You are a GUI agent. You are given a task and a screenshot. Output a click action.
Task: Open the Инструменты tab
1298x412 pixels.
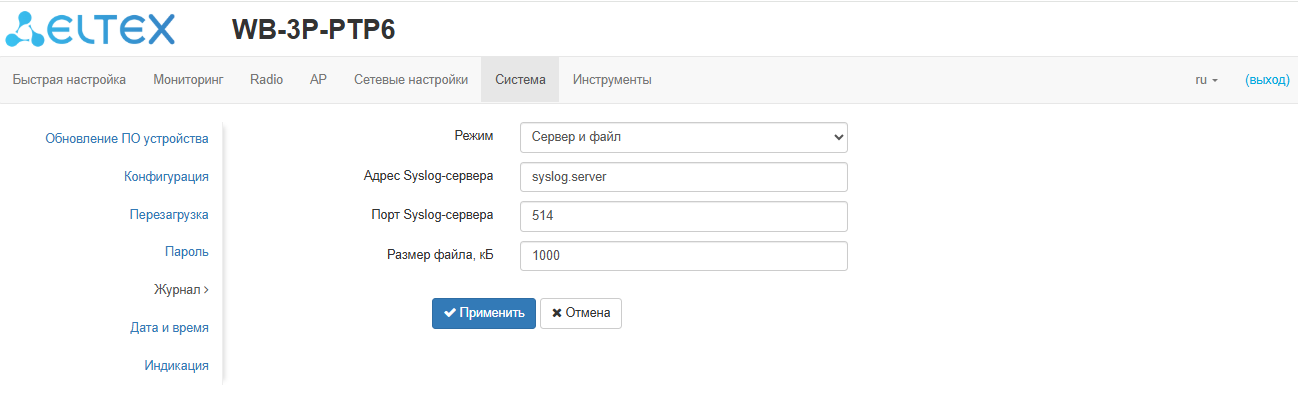click(612, 80)
